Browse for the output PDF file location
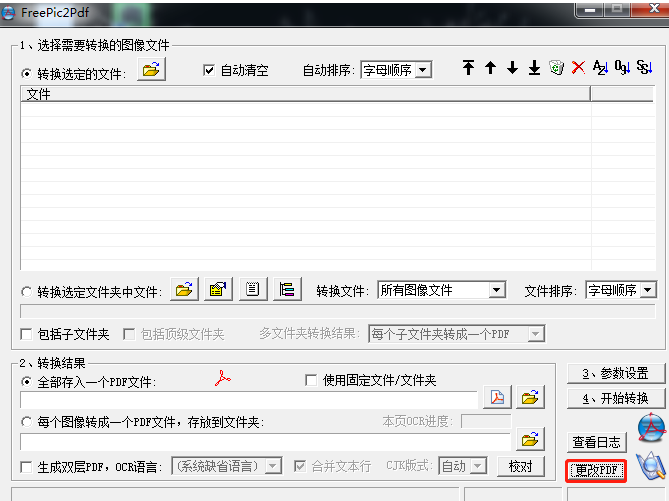Screen dimensions: 669x501 (x=530, y=397)
